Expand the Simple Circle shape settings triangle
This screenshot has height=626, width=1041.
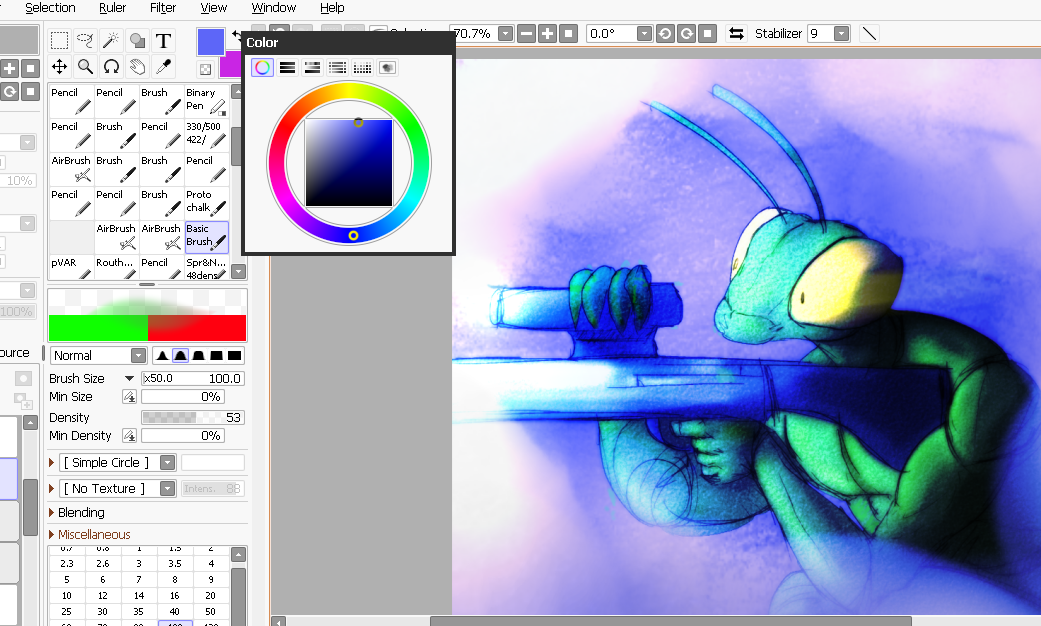point(52,463)
